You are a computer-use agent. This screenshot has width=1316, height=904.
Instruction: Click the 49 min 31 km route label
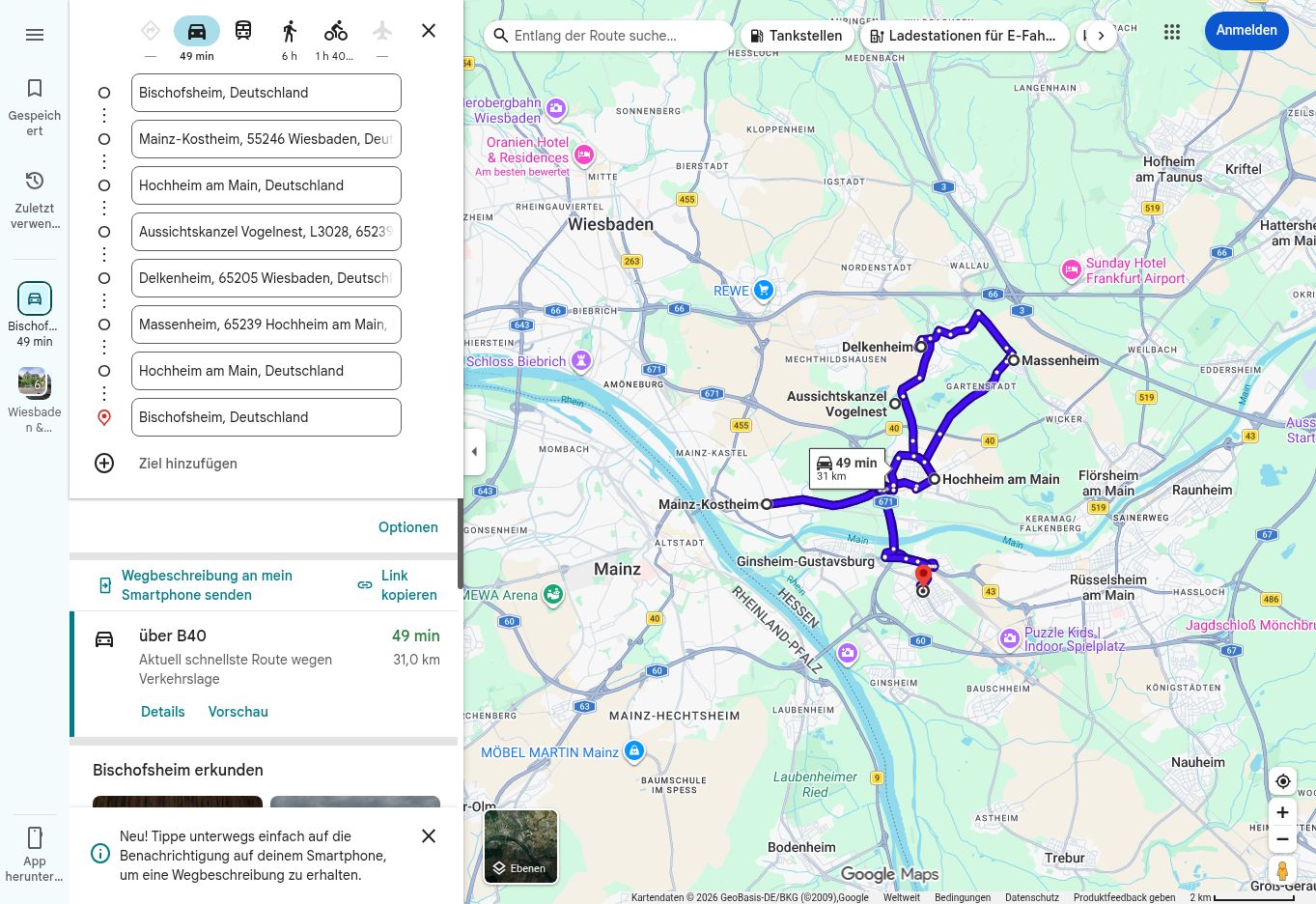click(848, 468)
